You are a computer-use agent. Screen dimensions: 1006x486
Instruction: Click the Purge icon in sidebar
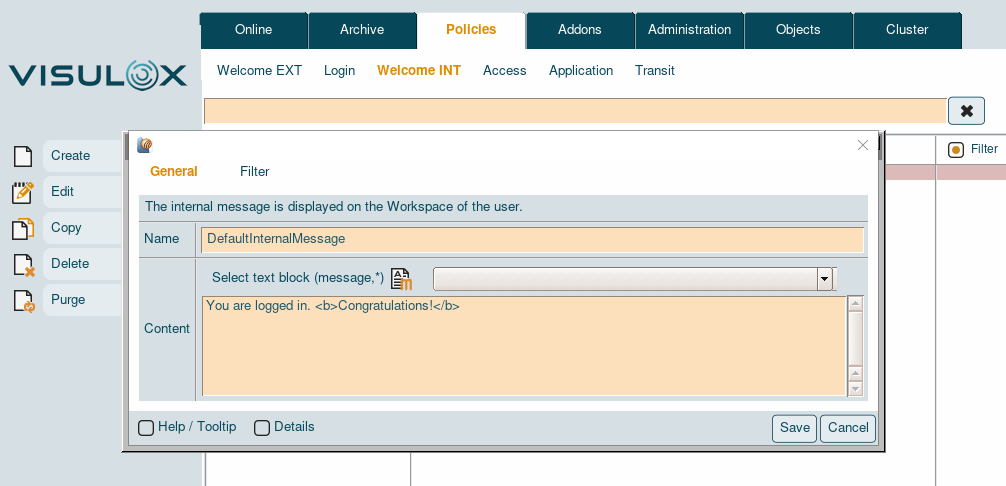click(23, 300)
